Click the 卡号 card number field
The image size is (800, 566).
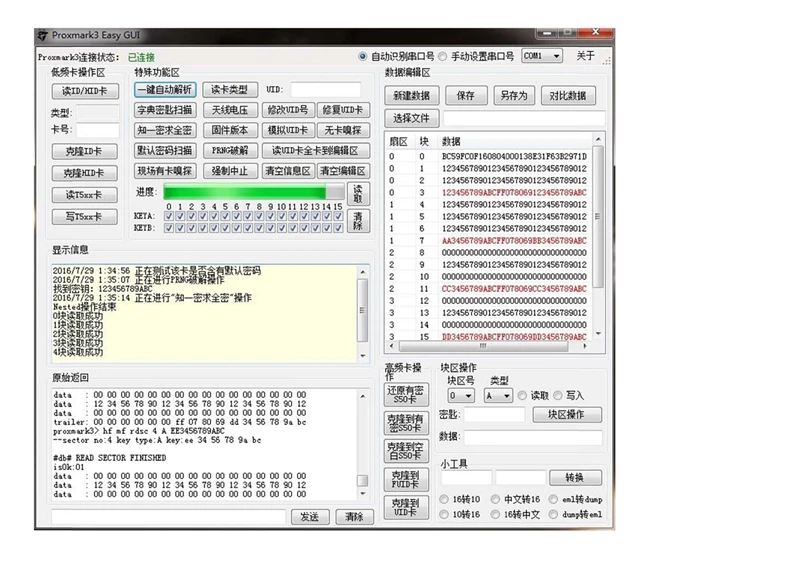[98, 130]
